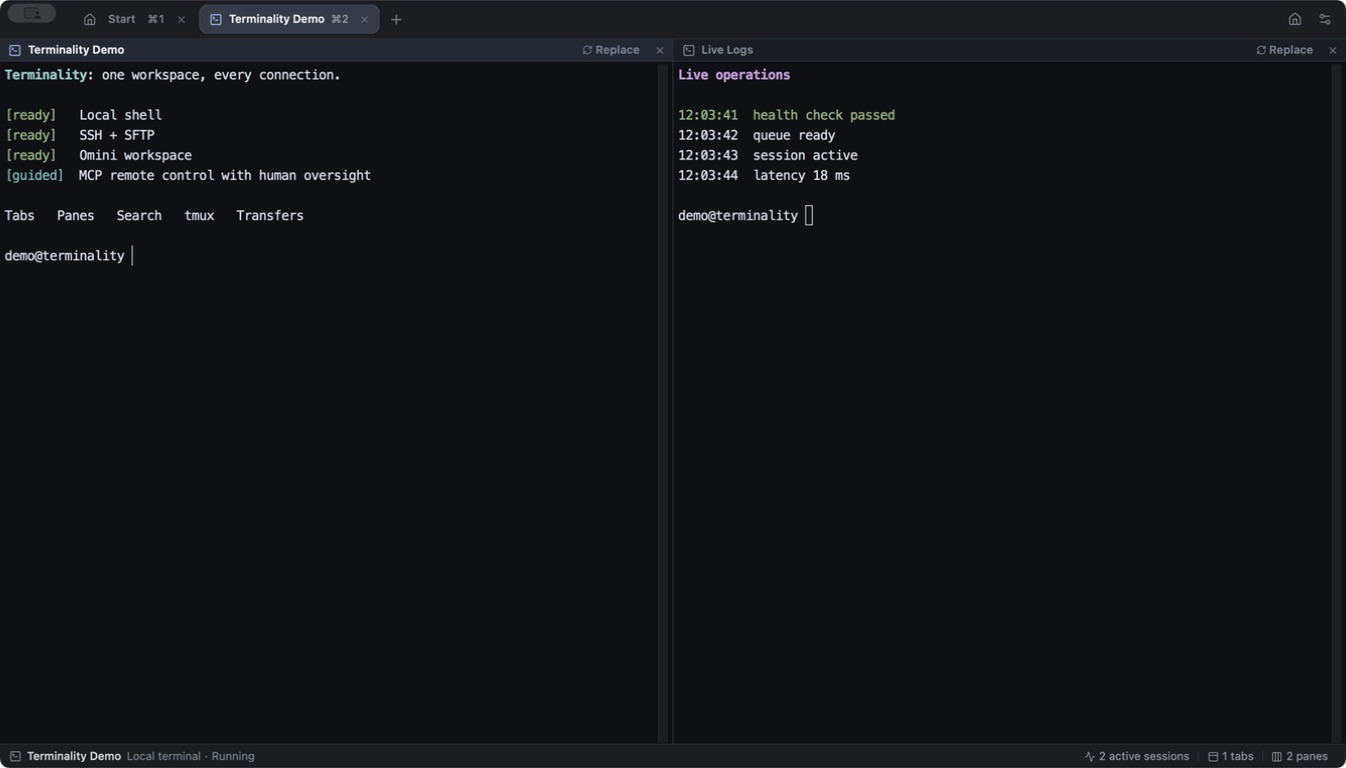
Task: Focus the Live Logs demo@terminality prompt
Action: [x=745, y=215]
